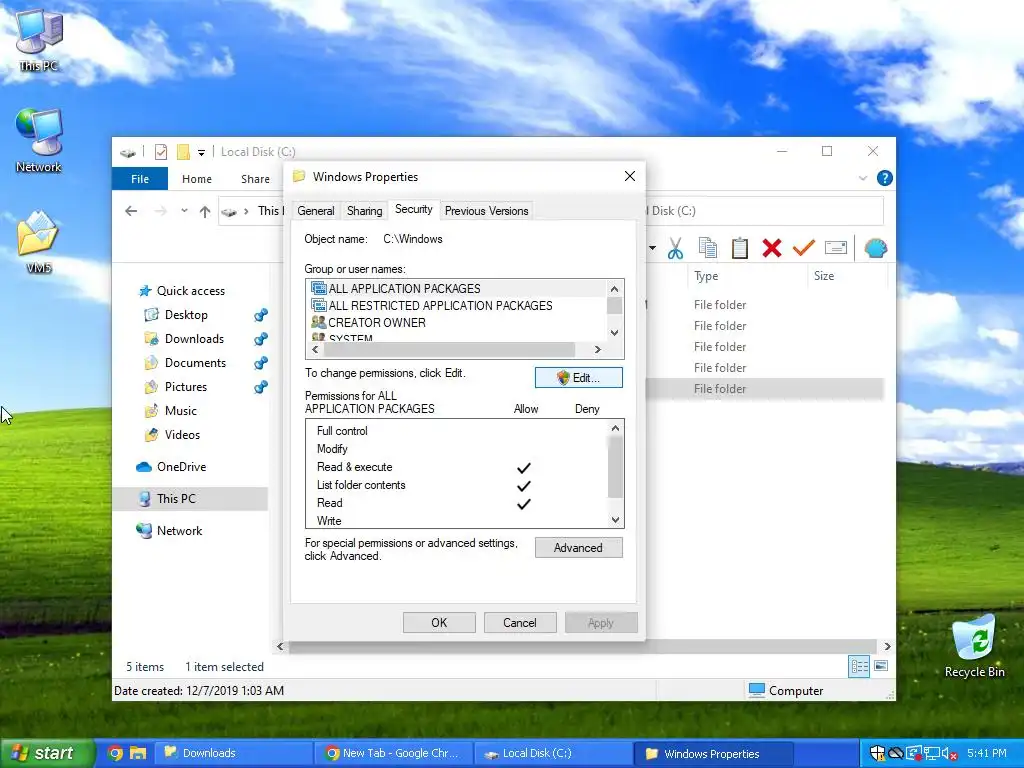The height and width of the screenshot is (768, 1024).
Task: Click the Advanced button
Action: click(x=579, y=548)
